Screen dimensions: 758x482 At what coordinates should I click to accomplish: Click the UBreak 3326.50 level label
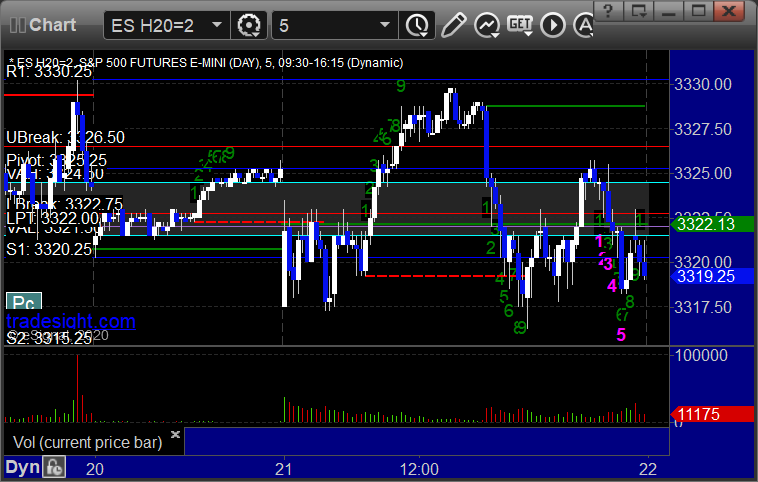pyautogui.click(x=65, y=137)
